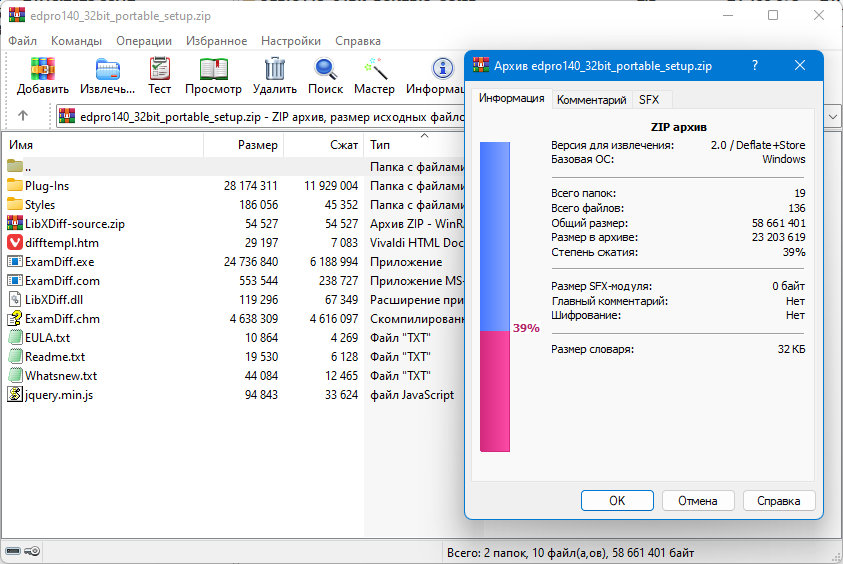
Task: Click the Степень сжатия label
Action: point(595,252)
